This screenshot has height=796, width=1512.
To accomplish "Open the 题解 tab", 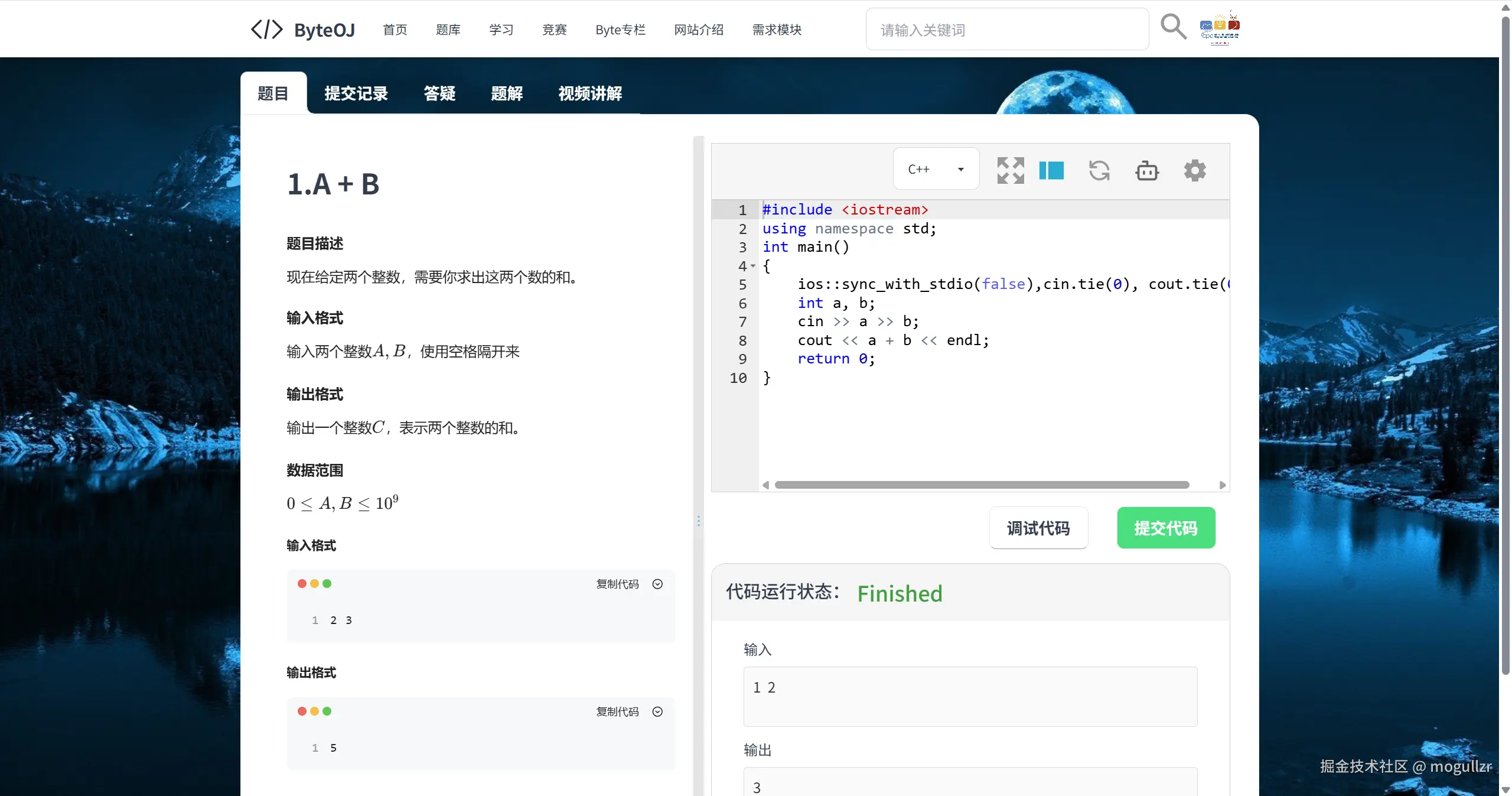I will [507, 93].
